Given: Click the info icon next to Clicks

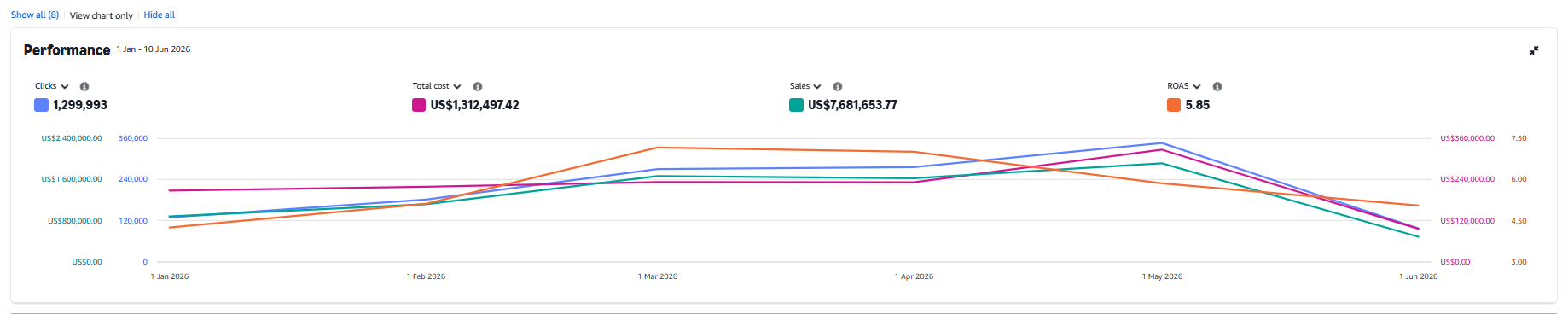Looking at the screenshot, I should point(84,86).
